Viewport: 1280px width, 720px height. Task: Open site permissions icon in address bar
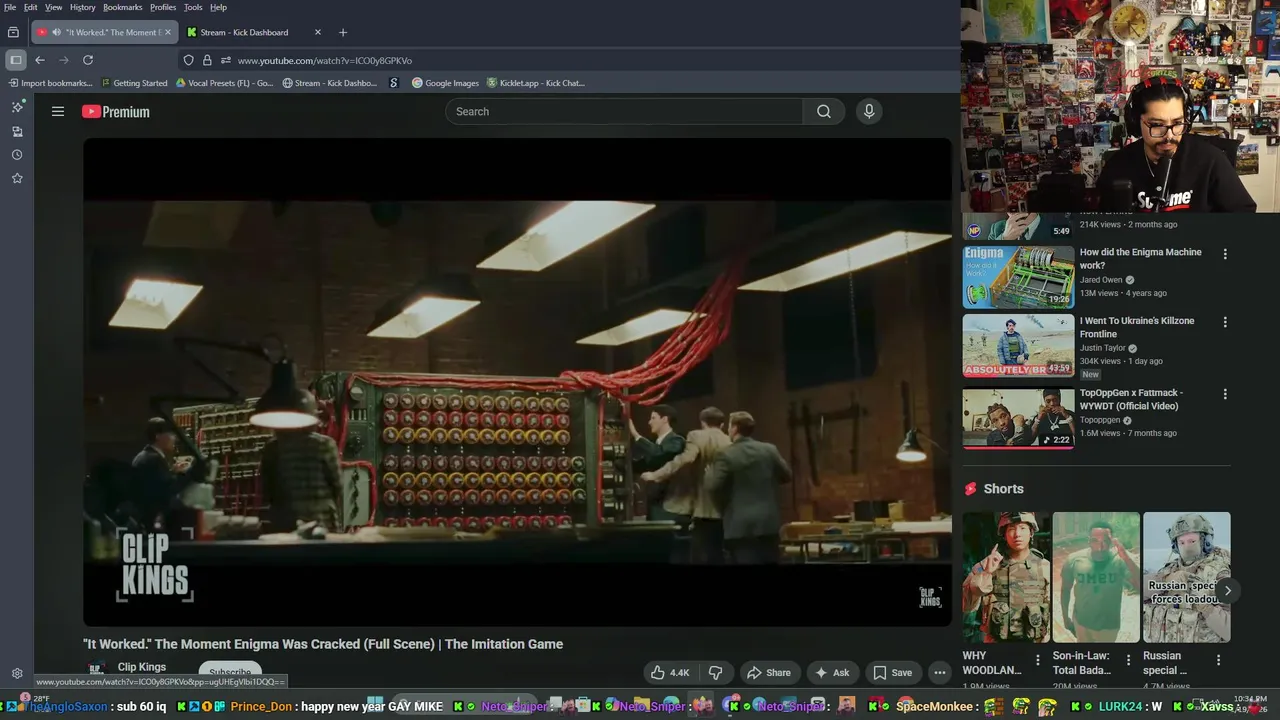(x=226, y=60)
